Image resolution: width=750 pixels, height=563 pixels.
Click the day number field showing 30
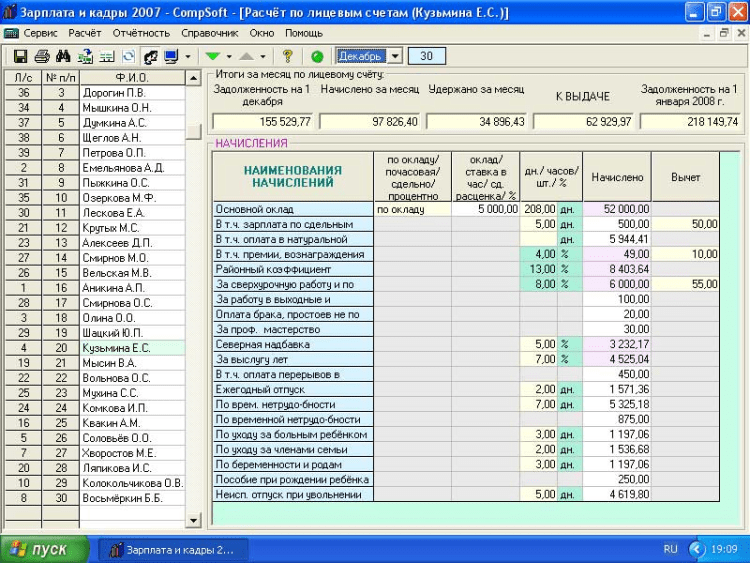[427, 56]
